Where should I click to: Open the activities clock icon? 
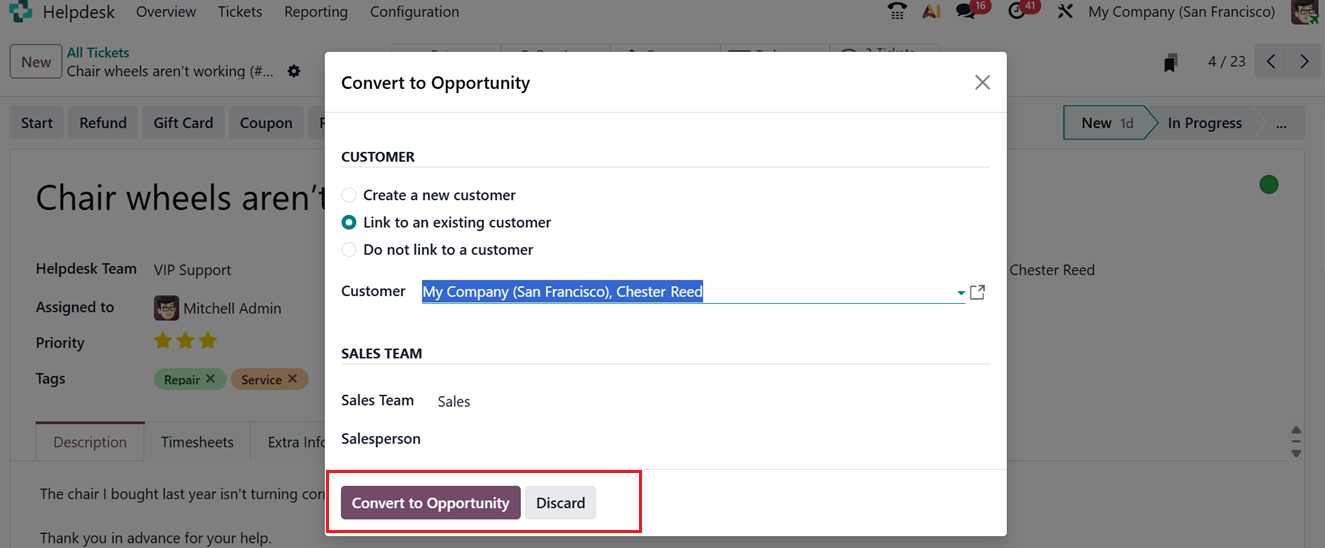point(1017,12)
